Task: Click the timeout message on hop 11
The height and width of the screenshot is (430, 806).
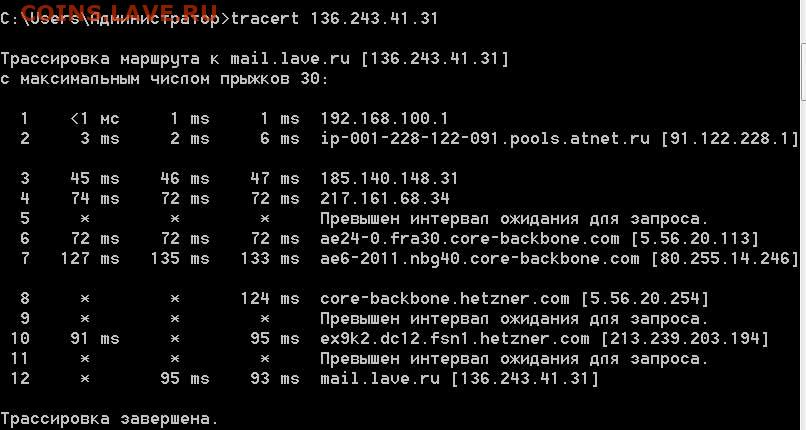Action: click(x=514, y=359)
